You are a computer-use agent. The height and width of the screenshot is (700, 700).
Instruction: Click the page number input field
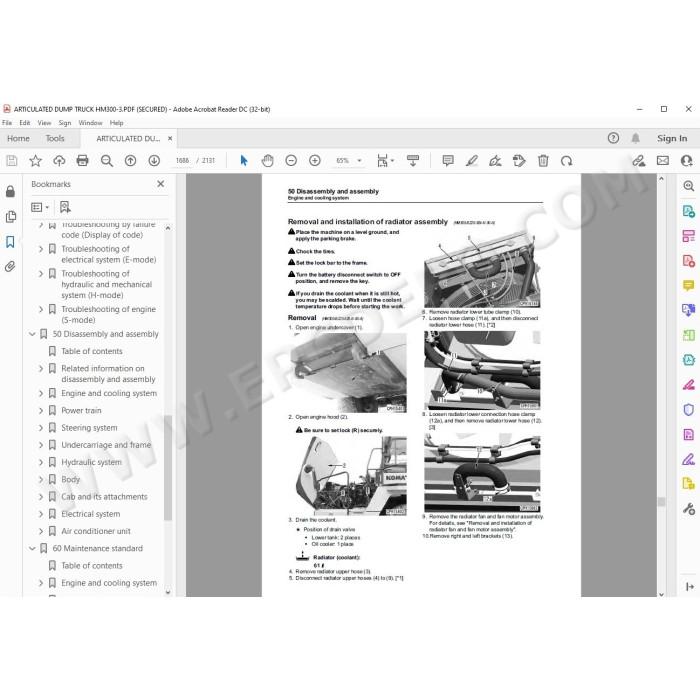(x=182, y=161)
